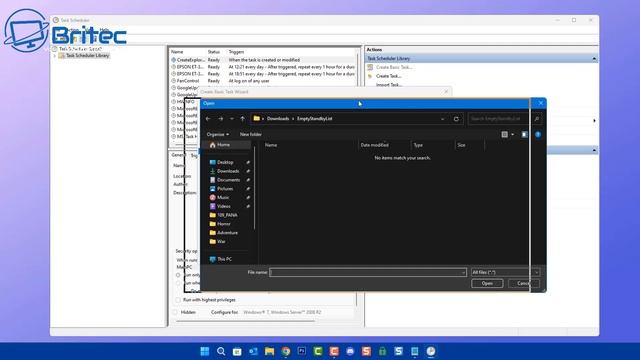The width and height of the screenshot is (640, 360).
Task: Select EmptyStandbyList in the address breadcrumb
Action: pos(315,119)
